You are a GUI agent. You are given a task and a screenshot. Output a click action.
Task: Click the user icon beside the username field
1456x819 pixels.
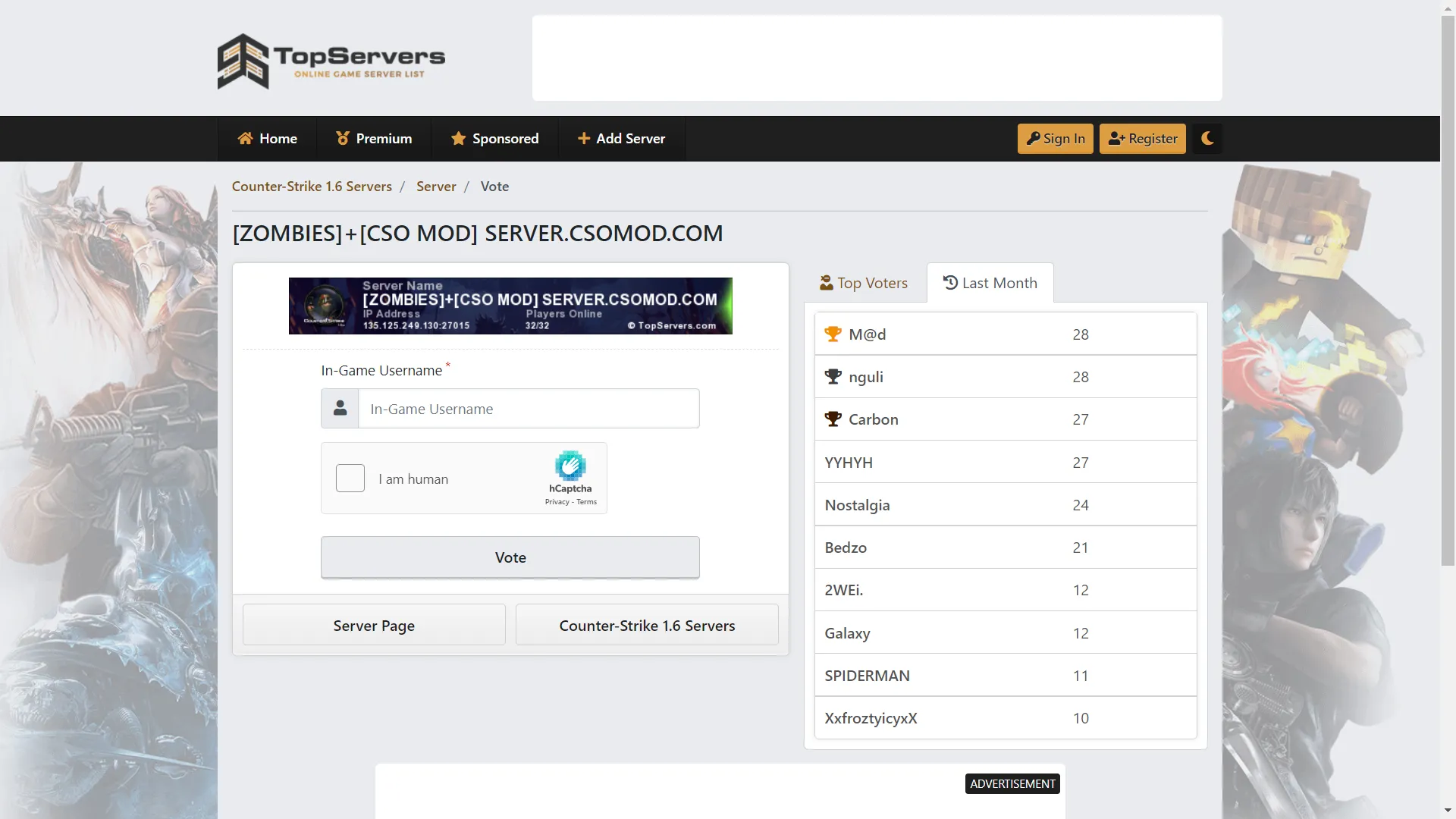[x=340, y=409]
